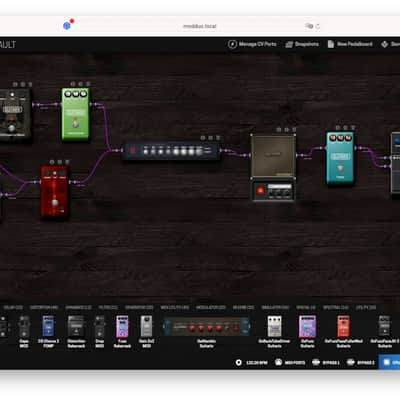This screenshot has width=400, height=400.
Task: Click trash icon above red pedal
Action: (x=67, y=162)
